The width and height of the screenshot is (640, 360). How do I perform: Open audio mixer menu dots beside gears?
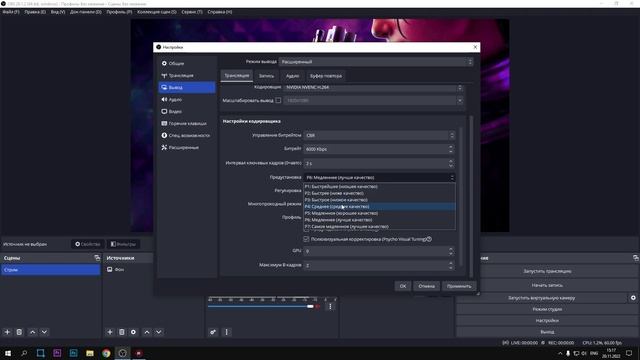[x=227, y=332]
